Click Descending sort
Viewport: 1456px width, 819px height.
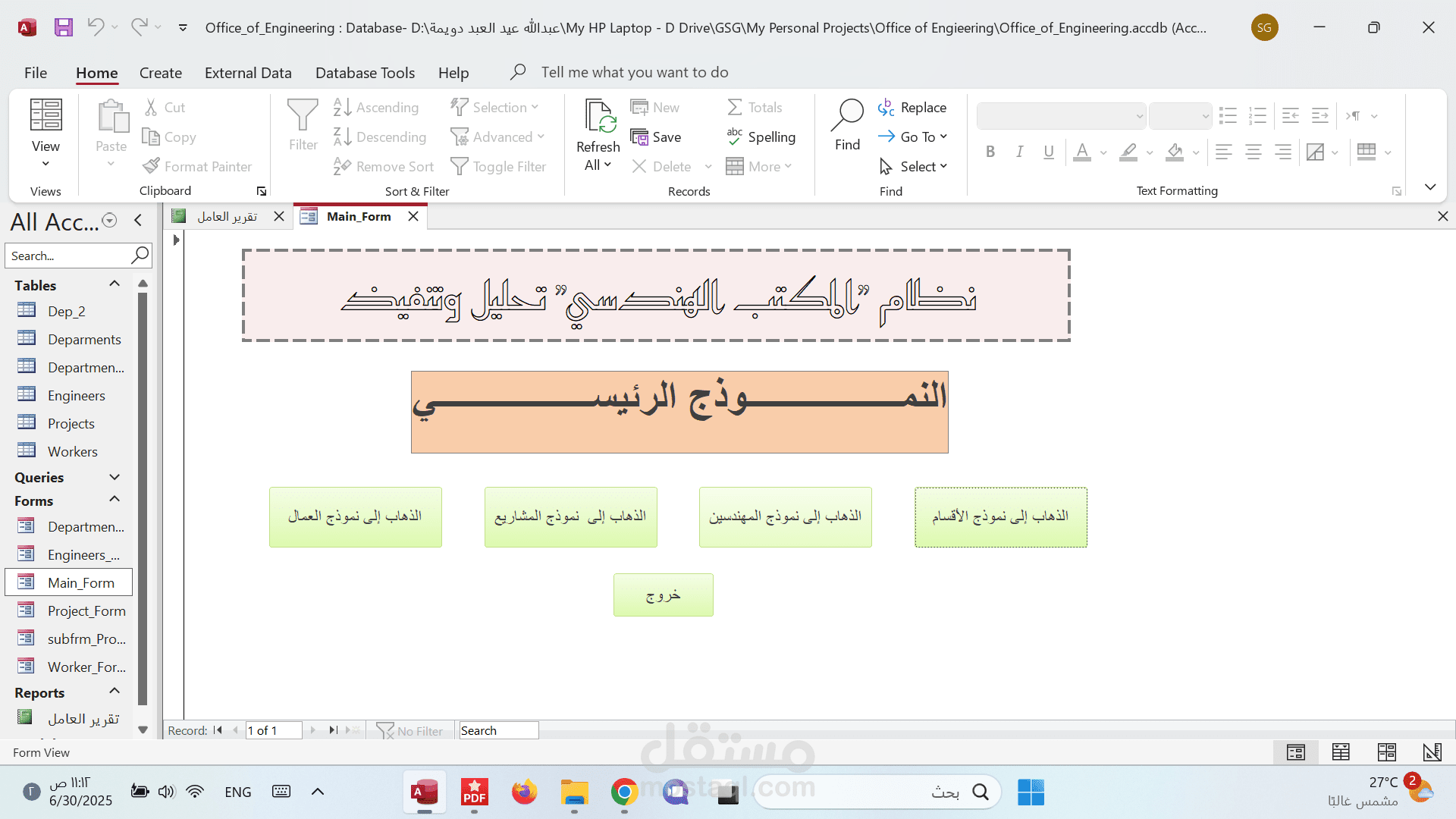tap(380, 137)
